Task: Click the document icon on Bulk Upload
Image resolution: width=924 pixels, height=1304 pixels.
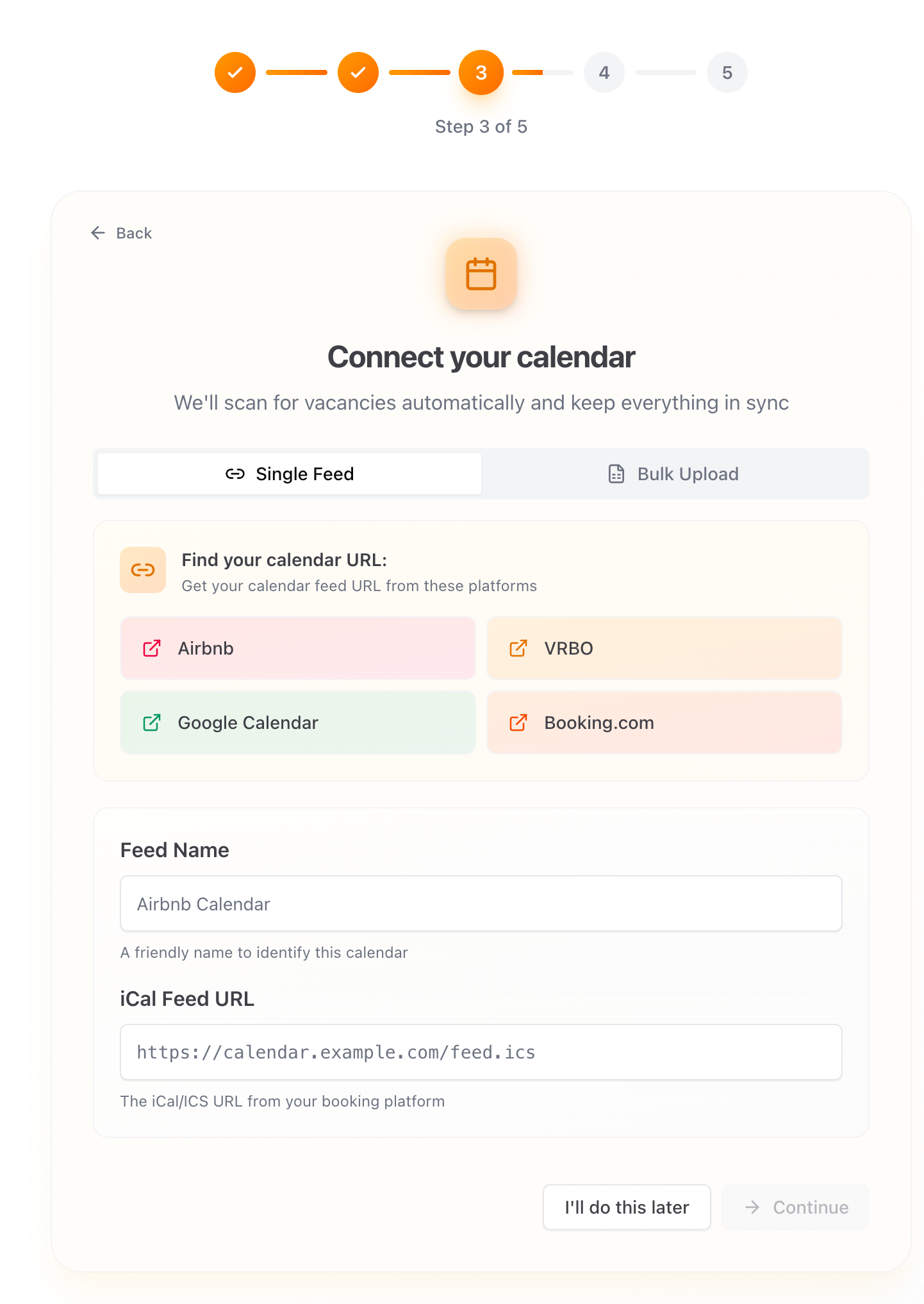Action: click(616, 474)
